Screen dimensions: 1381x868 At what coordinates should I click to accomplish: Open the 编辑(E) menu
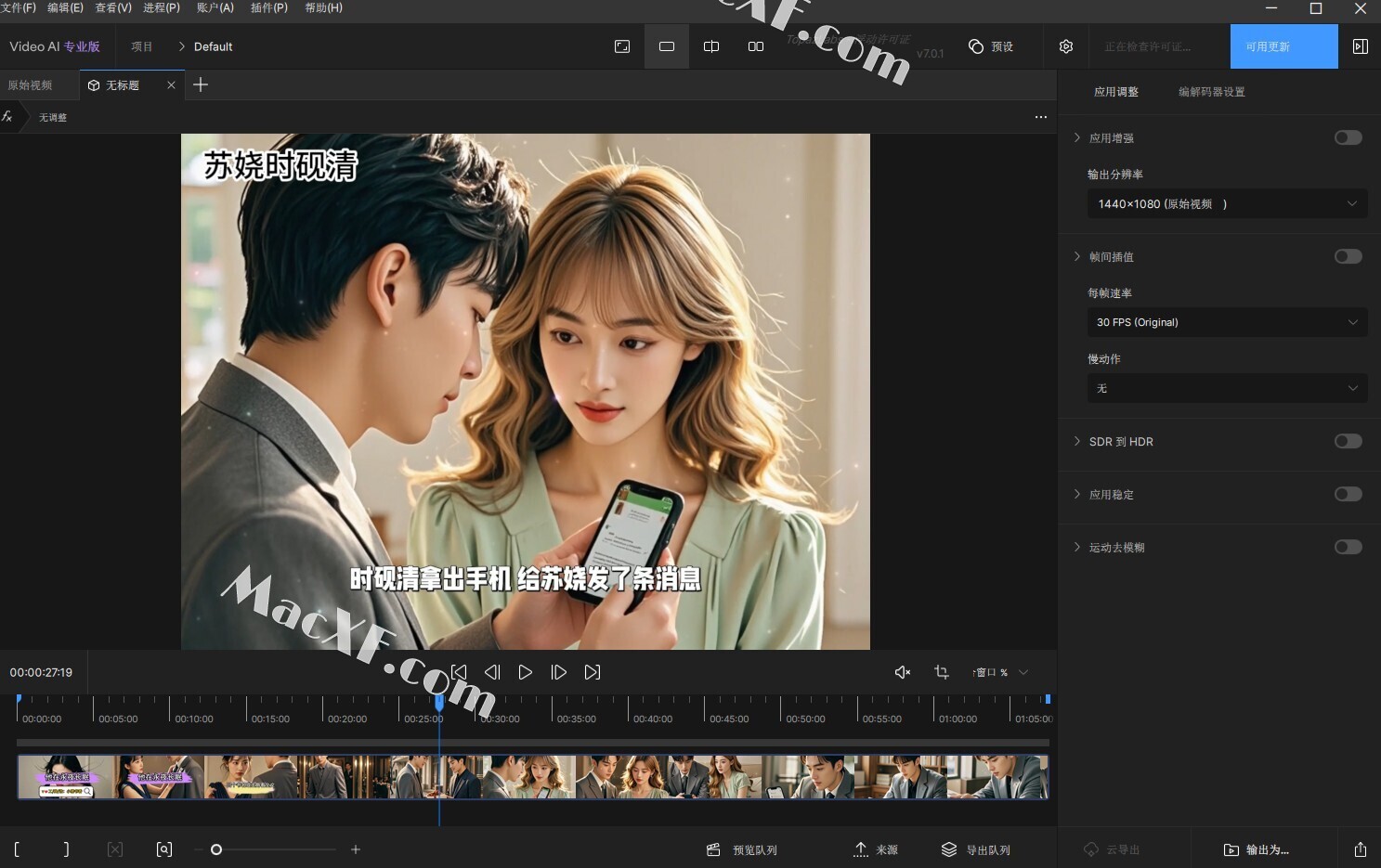point(65,7)
